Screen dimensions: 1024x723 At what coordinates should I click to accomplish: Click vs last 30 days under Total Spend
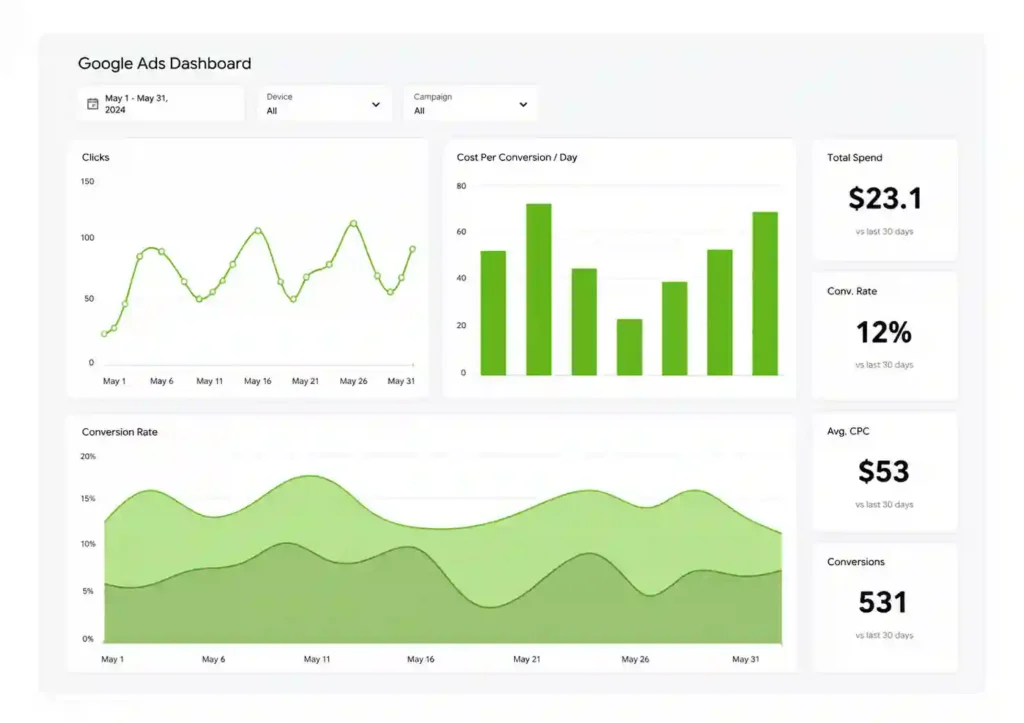884,231
